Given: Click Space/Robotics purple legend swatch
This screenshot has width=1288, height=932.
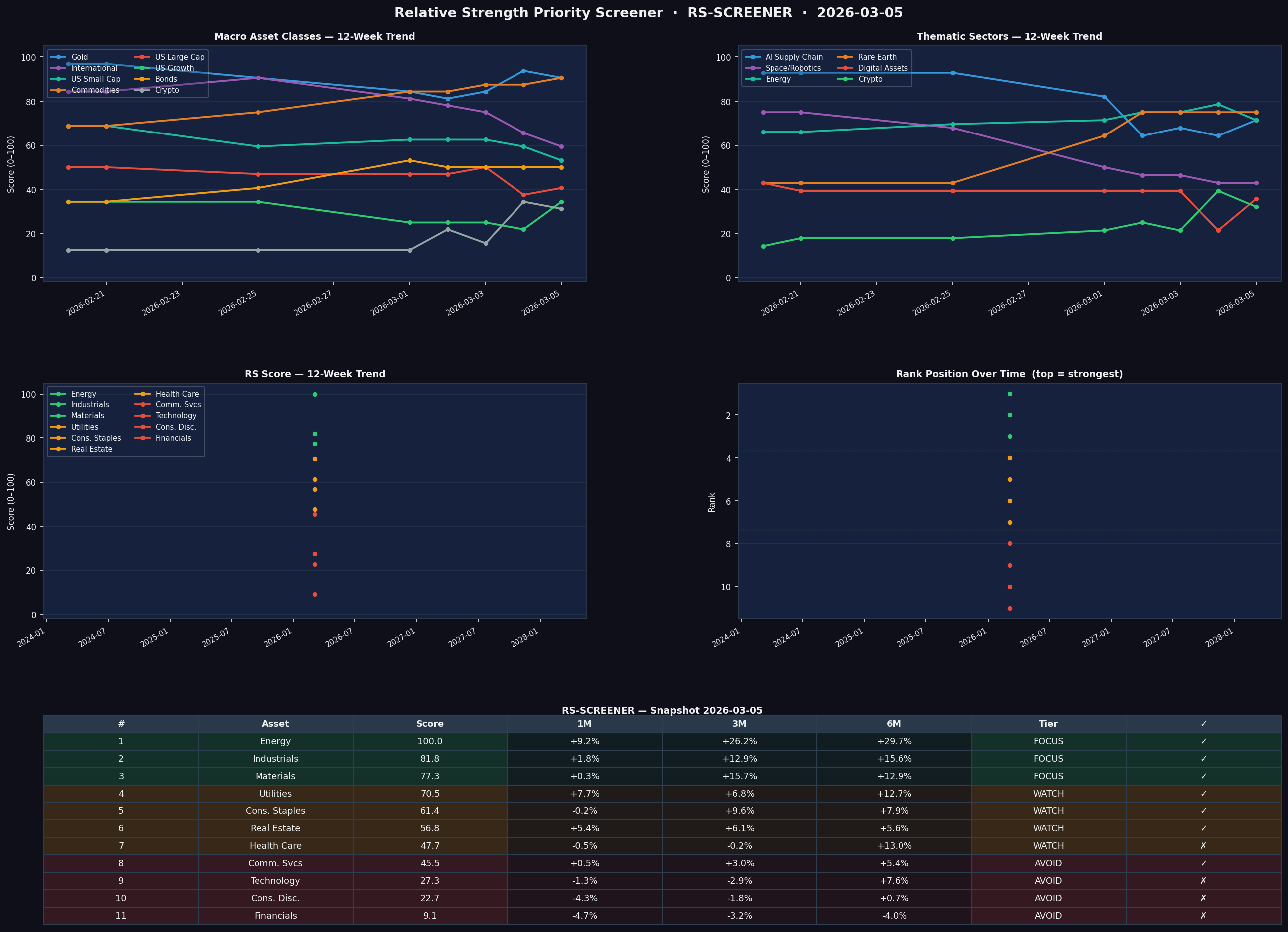Looking at the screenshot, I should [x=753, y=68].
